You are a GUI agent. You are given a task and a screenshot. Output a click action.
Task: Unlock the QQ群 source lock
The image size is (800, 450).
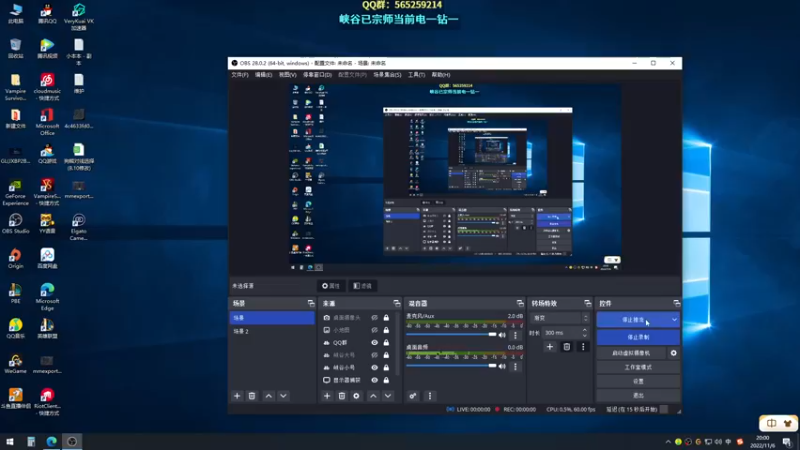(386, 342)
